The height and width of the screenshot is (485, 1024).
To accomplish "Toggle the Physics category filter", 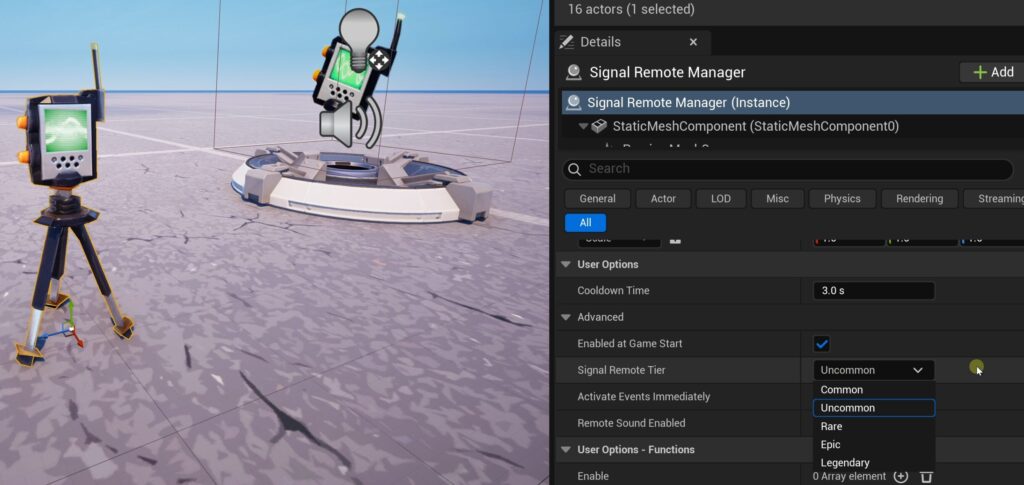I will pyautogui.click(x=841, y=199).
